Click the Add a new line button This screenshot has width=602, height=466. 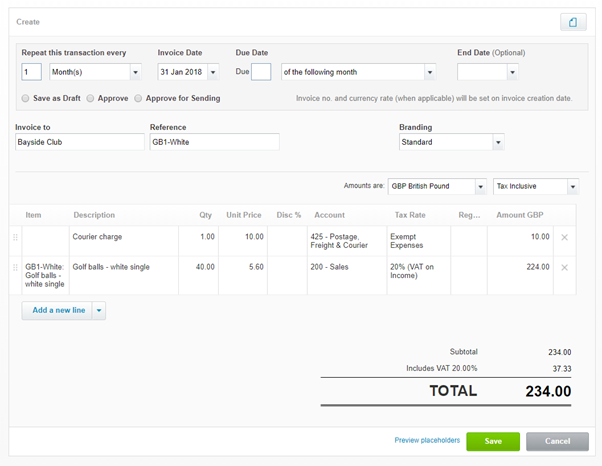(57, 311)
